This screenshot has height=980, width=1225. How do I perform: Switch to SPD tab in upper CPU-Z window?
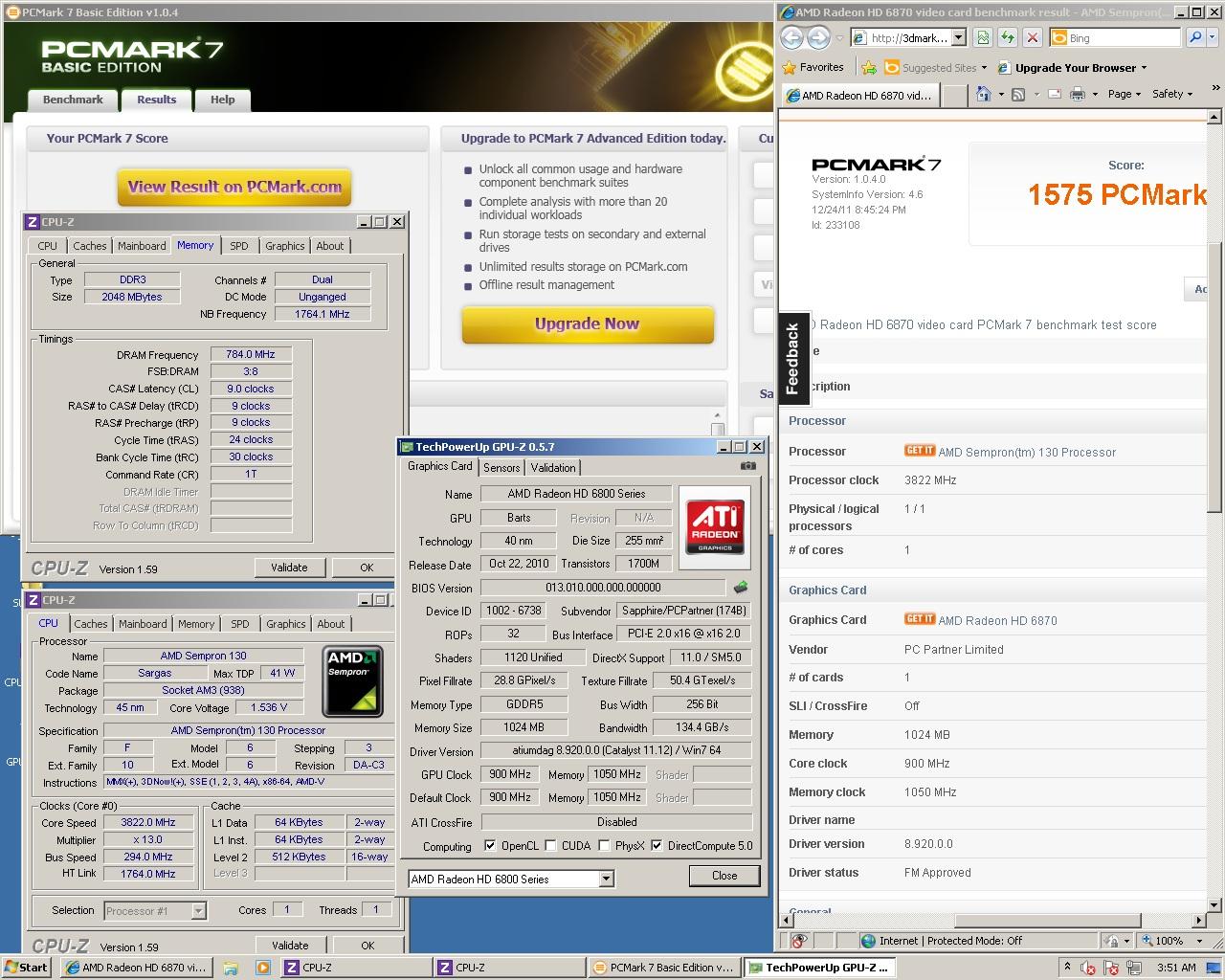(239, 246)
